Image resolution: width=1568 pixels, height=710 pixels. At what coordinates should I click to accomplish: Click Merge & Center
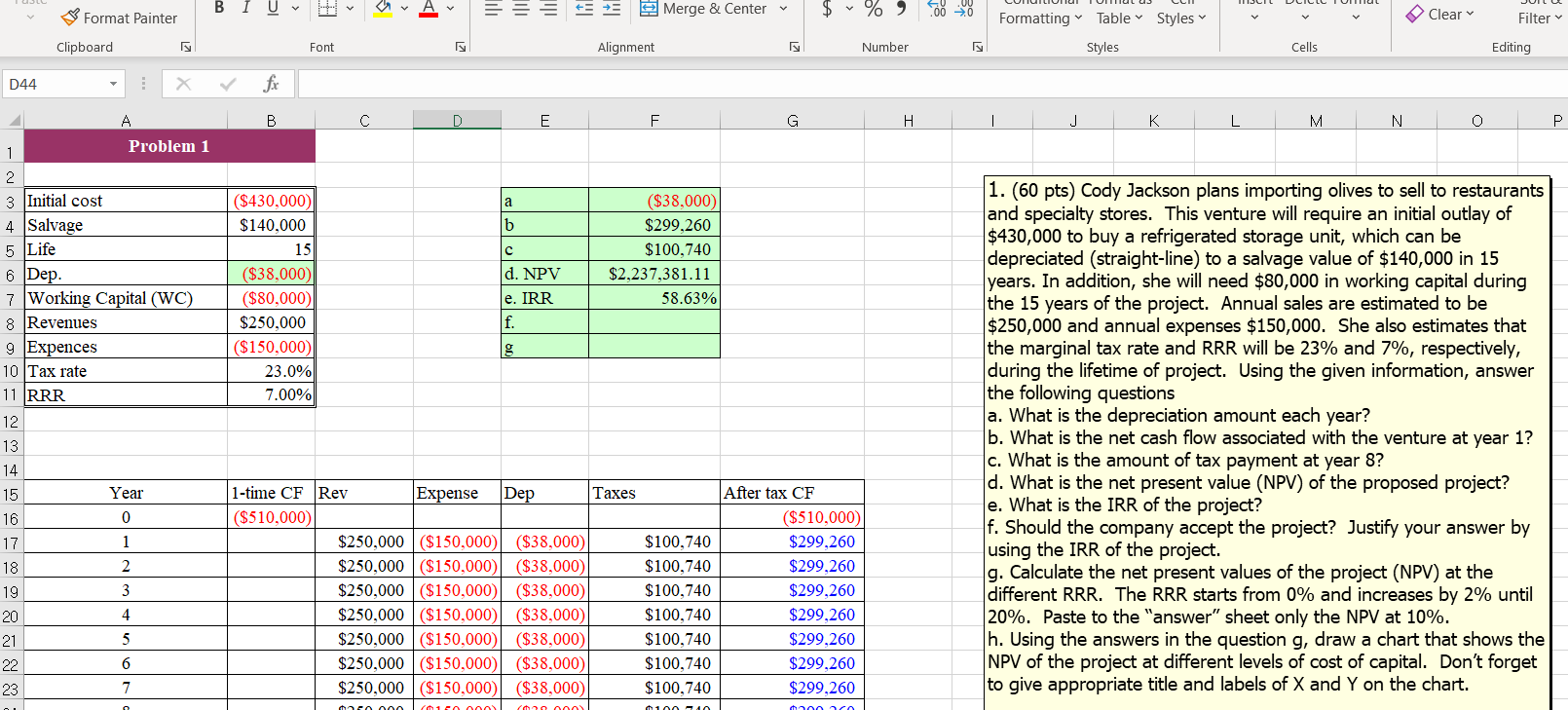[x=703, y=9]
